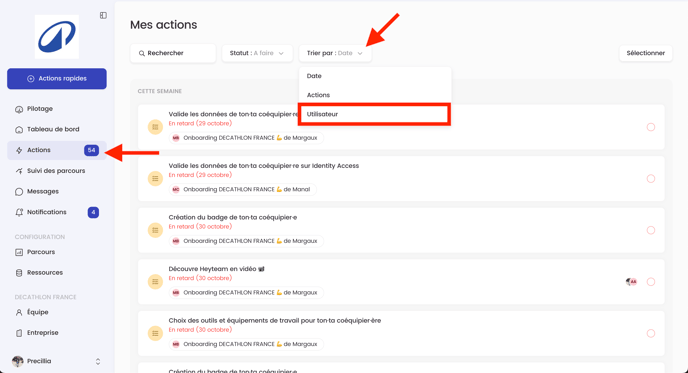Open Suivi des parcours page
The image size is (688, 373).
pos(57,171)
